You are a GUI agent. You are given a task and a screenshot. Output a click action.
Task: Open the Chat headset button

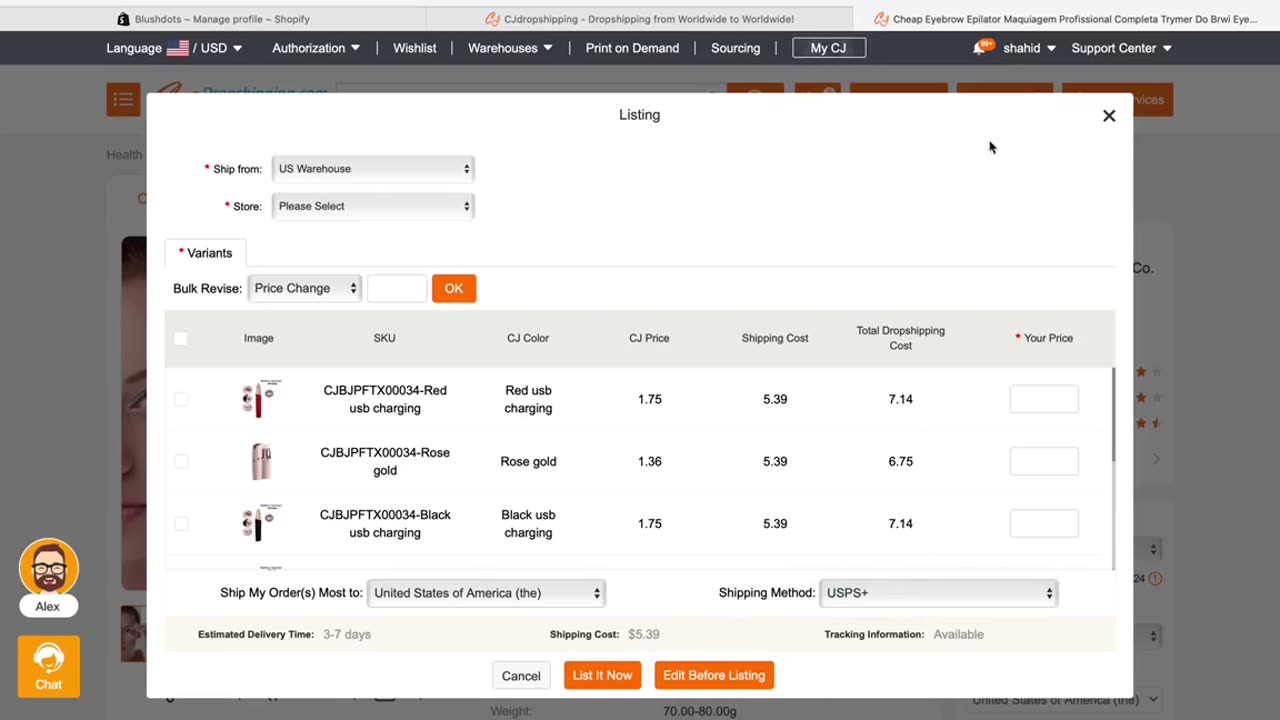[48, 666]
